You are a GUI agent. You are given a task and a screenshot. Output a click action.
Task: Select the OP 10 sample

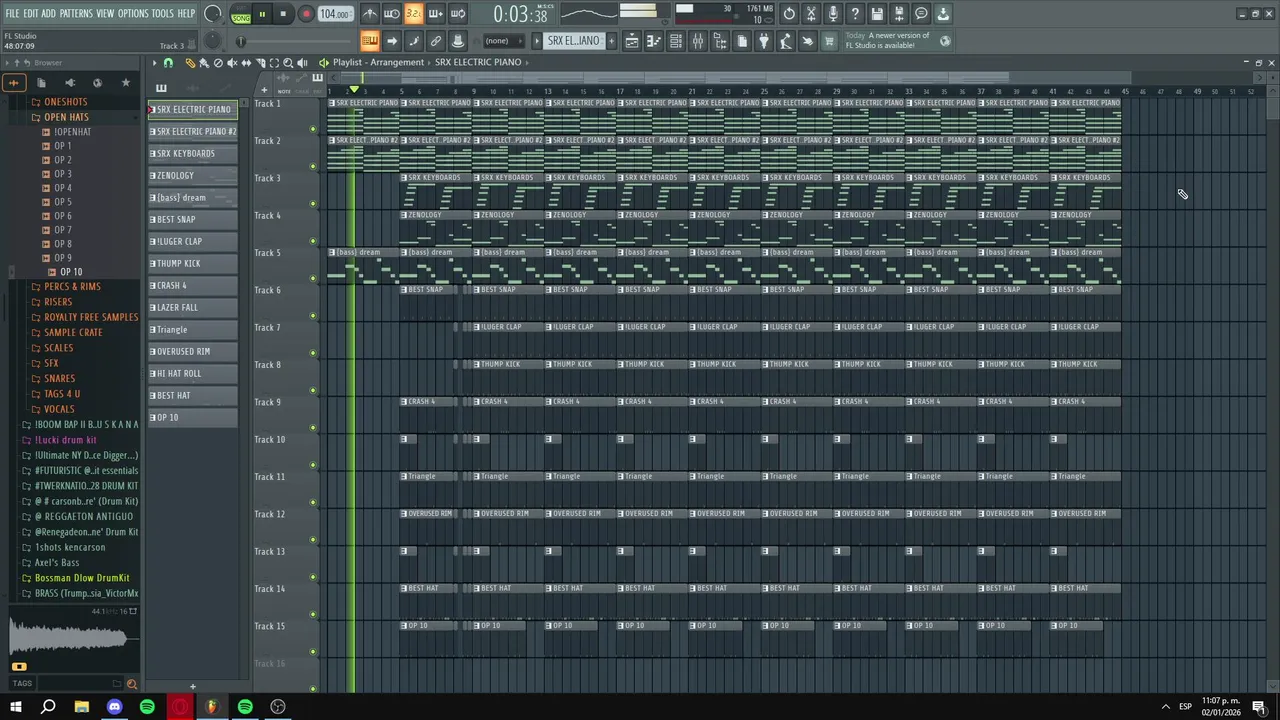point(71,272)
